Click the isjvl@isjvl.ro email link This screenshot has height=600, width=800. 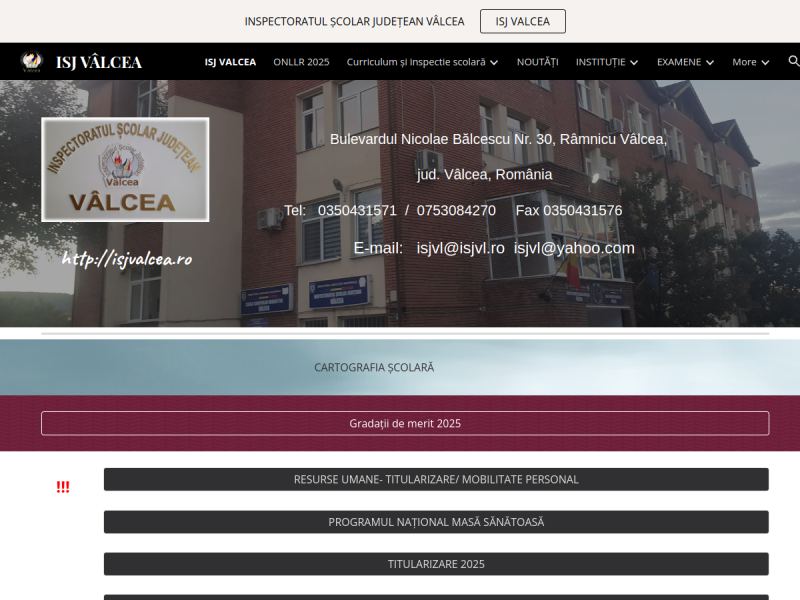click(x=460, y=249)
